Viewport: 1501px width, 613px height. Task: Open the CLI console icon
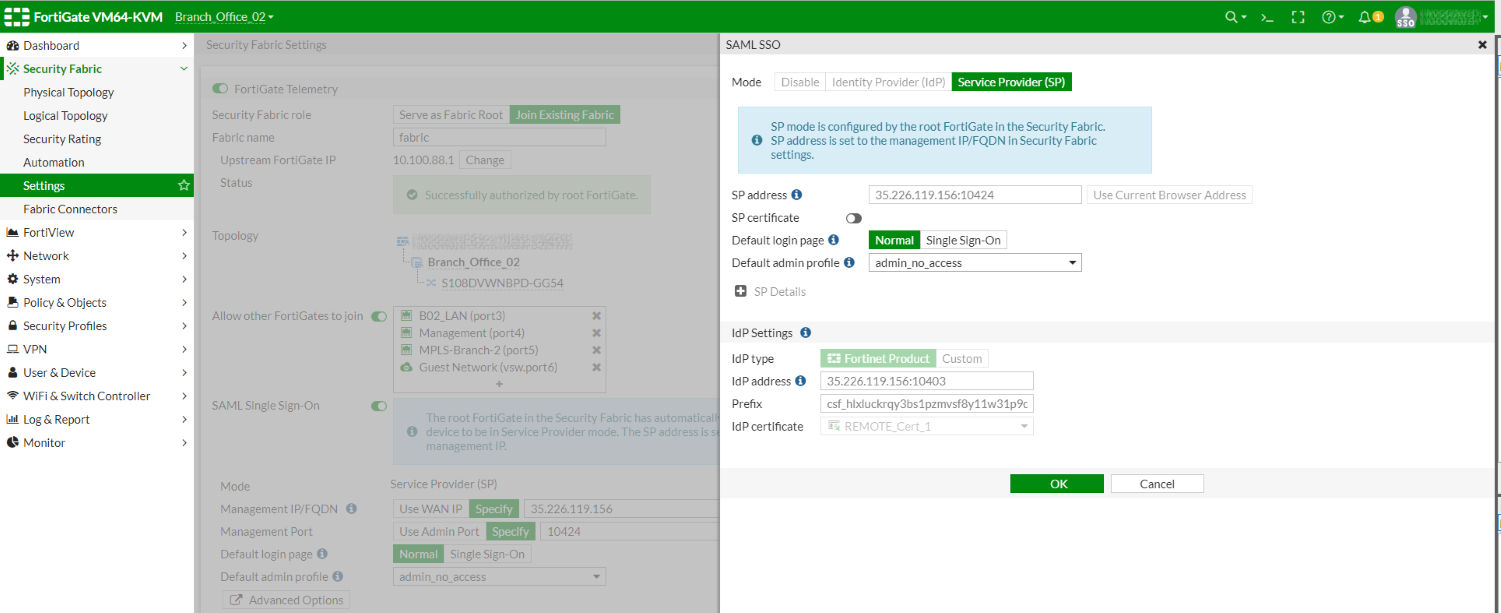click(1266, 17)
